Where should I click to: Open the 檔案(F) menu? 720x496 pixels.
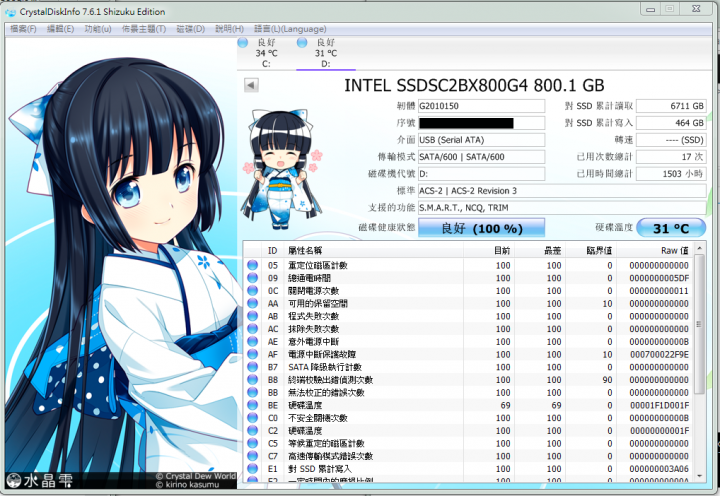[x=23, y=29]
